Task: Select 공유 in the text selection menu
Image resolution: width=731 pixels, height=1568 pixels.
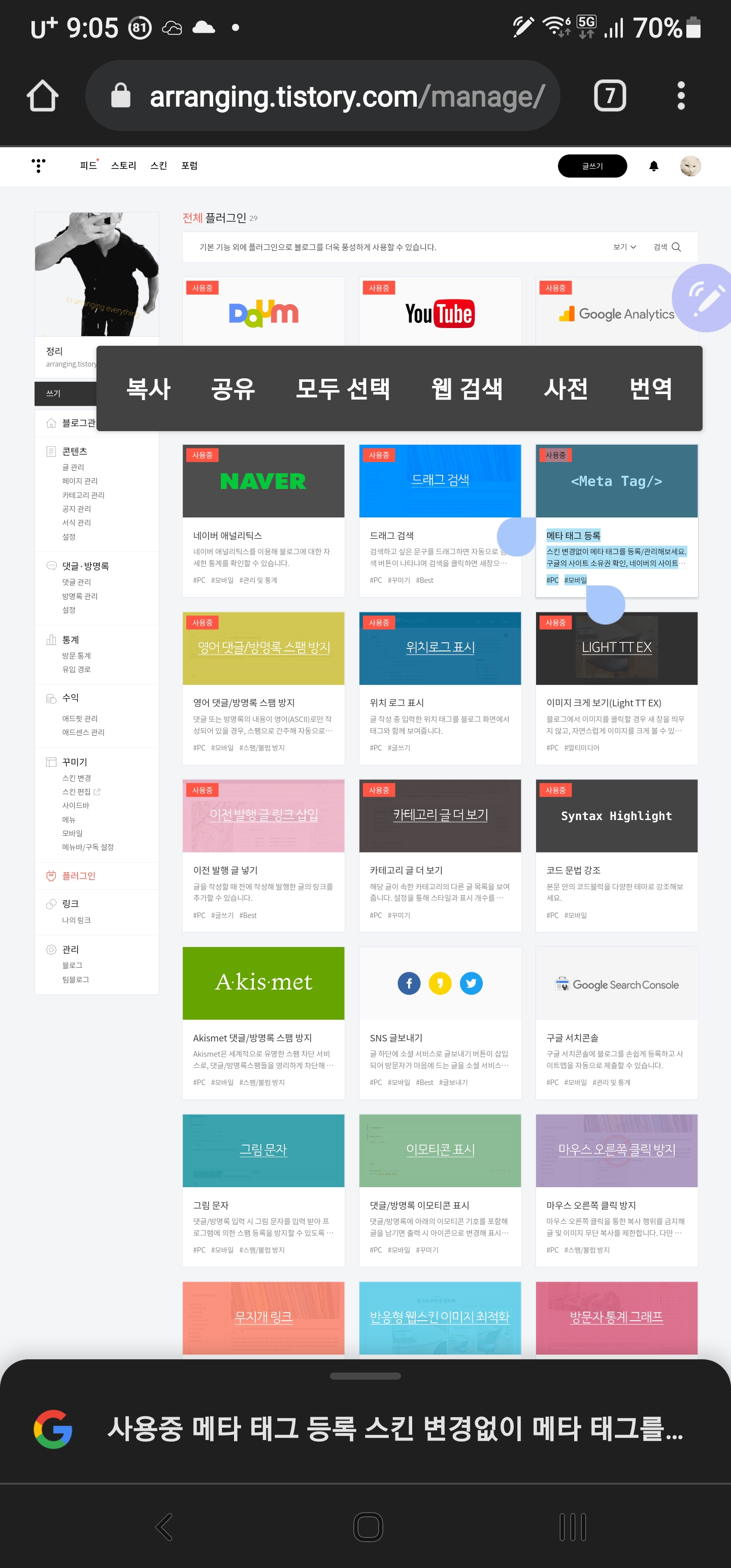Action: [x=232, y=388]
